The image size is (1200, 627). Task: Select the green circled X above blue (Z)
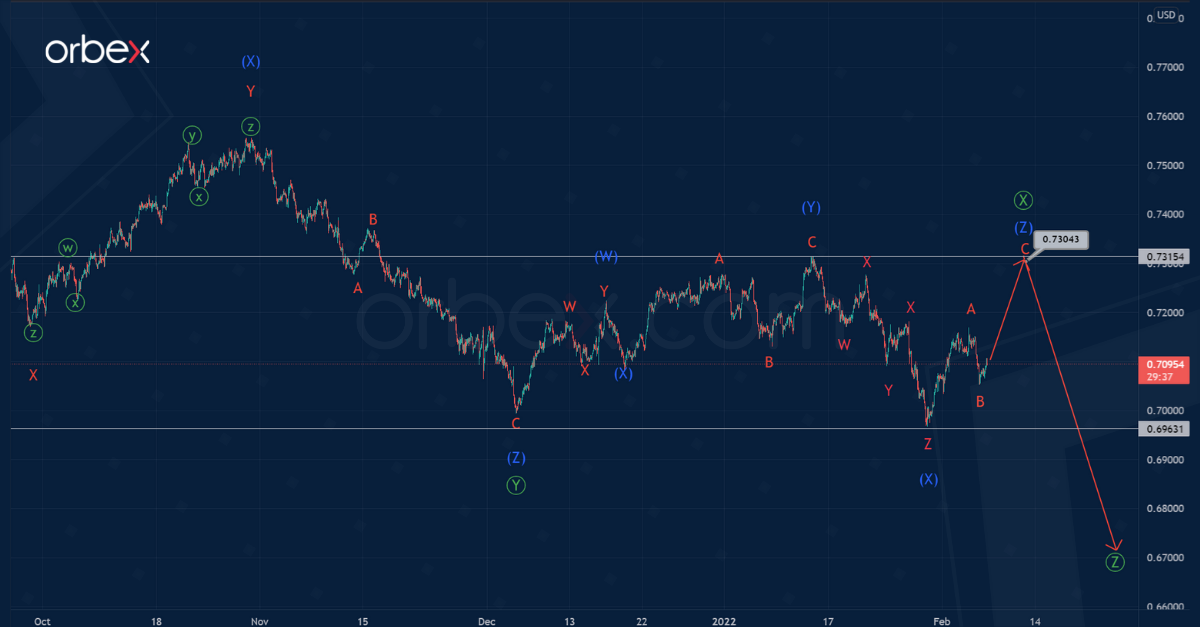coord(1023,200)
